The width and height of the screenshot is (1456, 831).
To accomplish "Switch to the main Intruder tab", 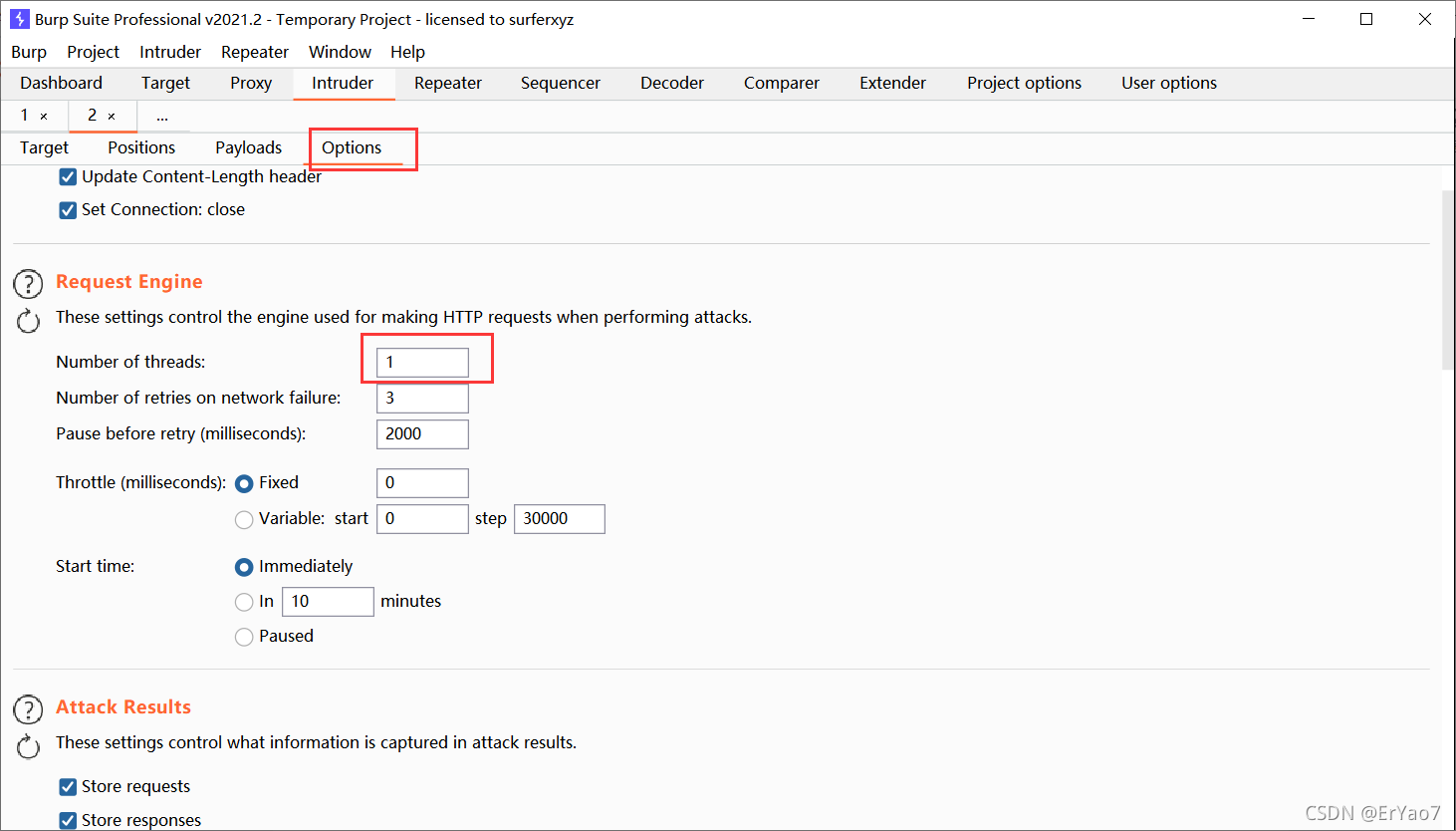I will coord(343,84).
